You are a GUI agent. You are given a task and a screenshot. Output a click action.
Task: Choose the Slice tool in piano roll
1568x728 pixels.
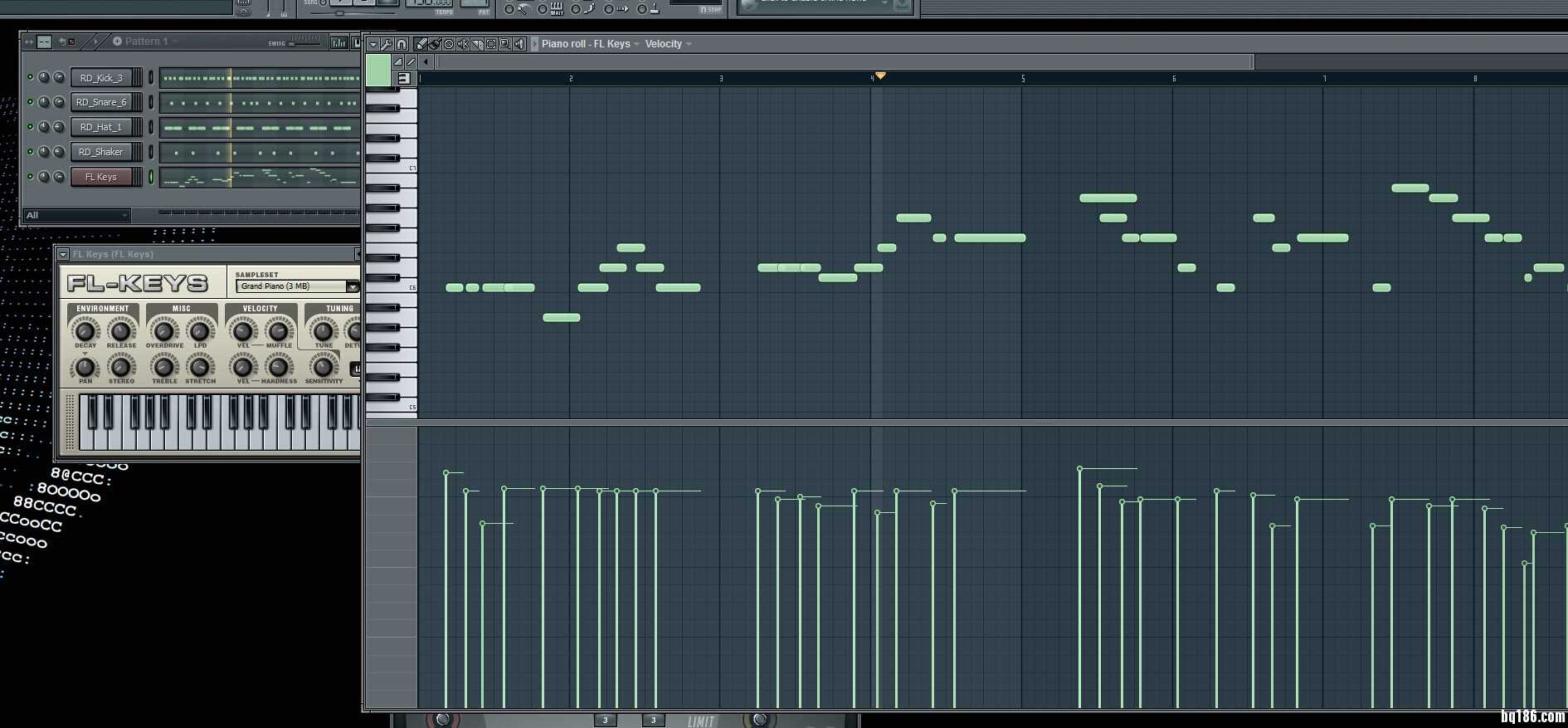point(477,44)
